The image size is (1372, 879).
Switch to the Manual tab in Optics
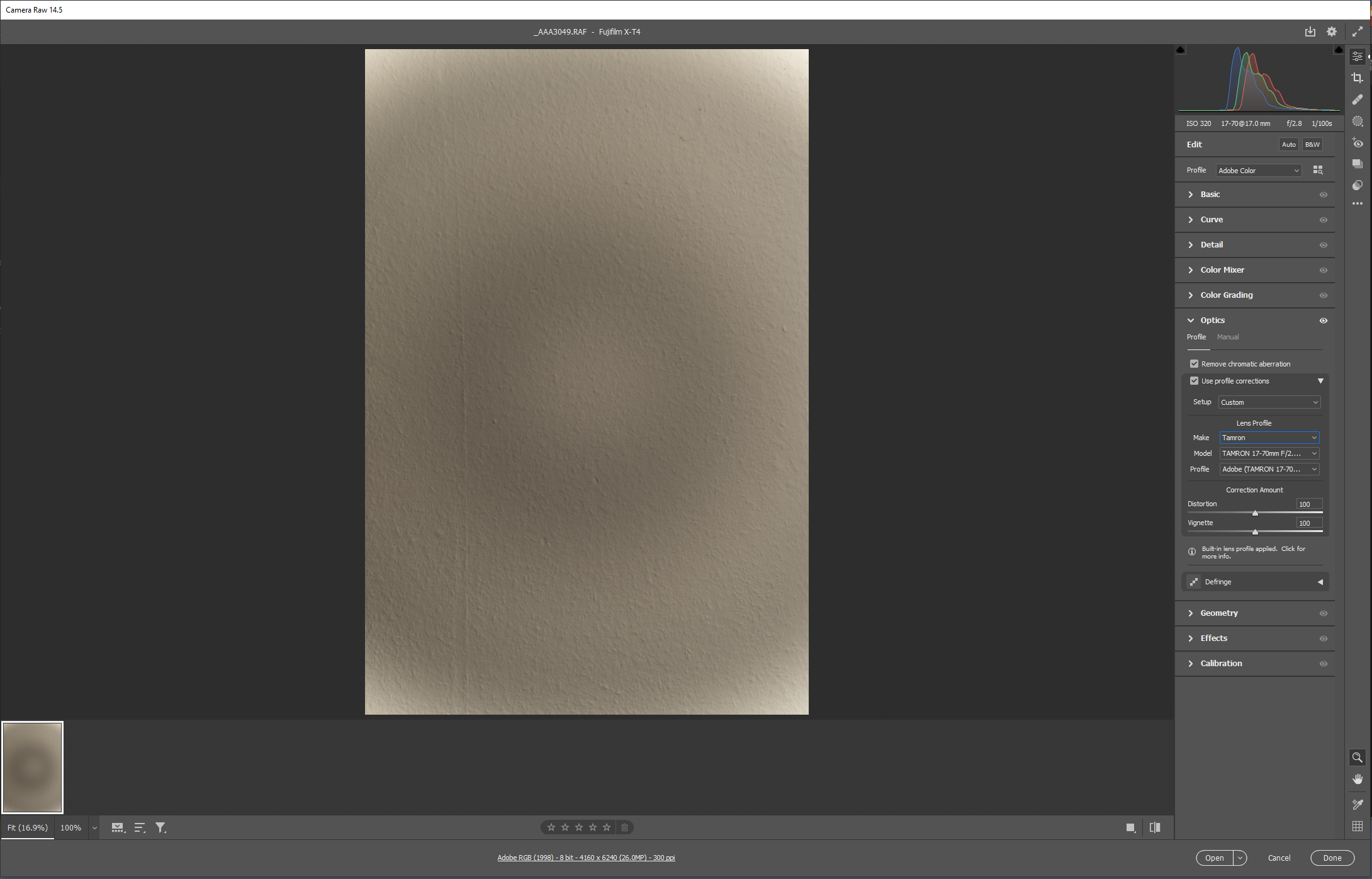[1227, 337]
